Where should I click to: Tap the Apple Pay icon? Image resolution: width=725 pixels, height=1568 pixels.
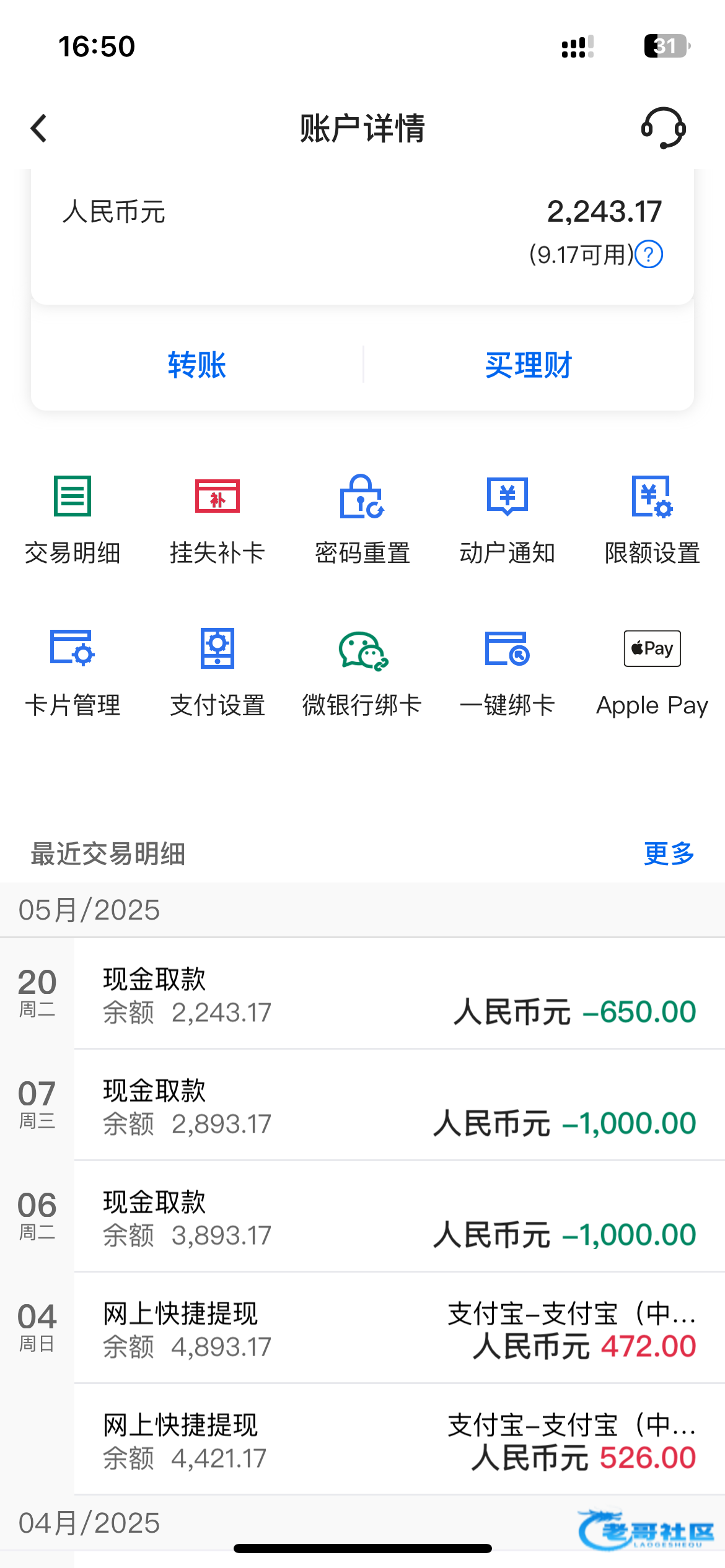pyautogui.click(x=652, y=648)
